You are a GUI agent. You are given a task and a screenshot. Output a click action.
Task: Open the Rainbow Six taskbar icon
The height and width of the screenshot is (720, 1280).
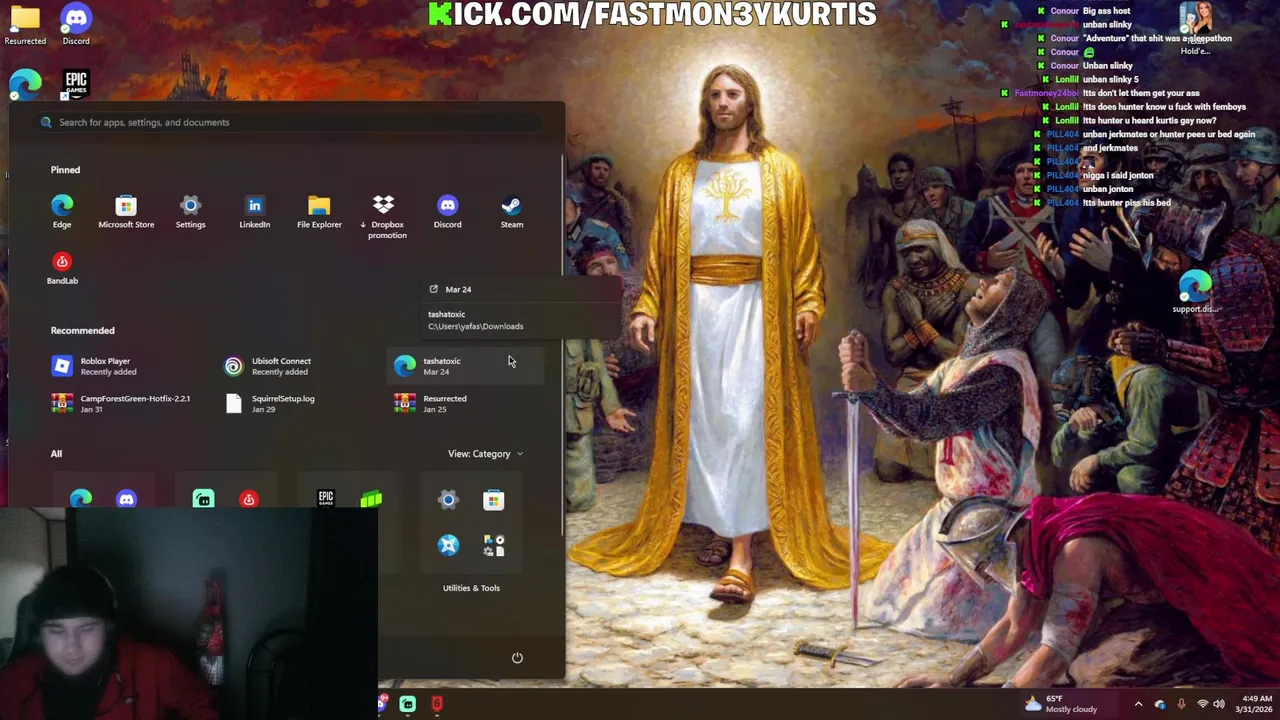point(437,705)
